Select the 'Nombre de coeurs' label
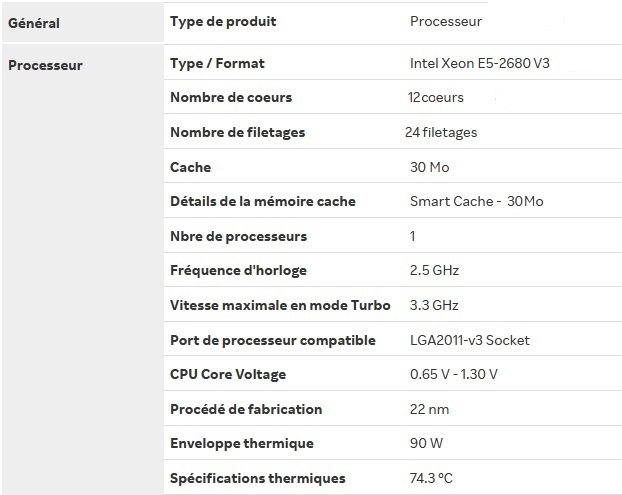Screen dimensions: 622x495 tap(231, 98)
